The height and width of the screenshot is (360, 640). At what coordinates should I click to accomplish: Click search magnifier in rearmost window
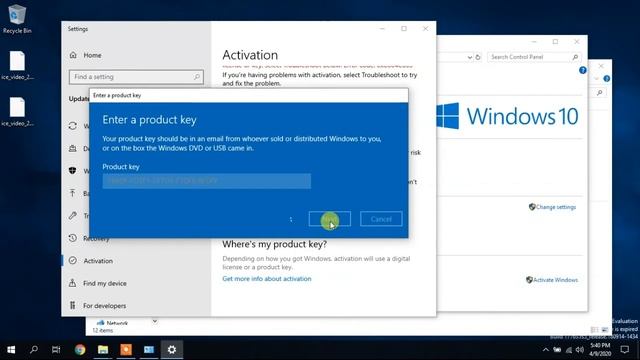pos(600,93)
